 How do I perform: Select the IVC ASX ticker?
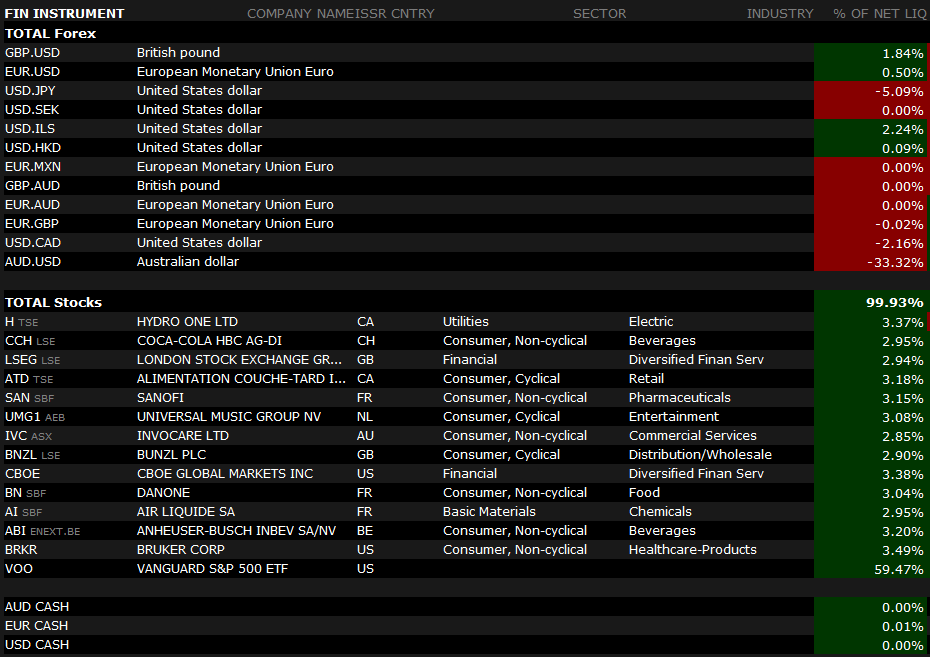[28, 436]
